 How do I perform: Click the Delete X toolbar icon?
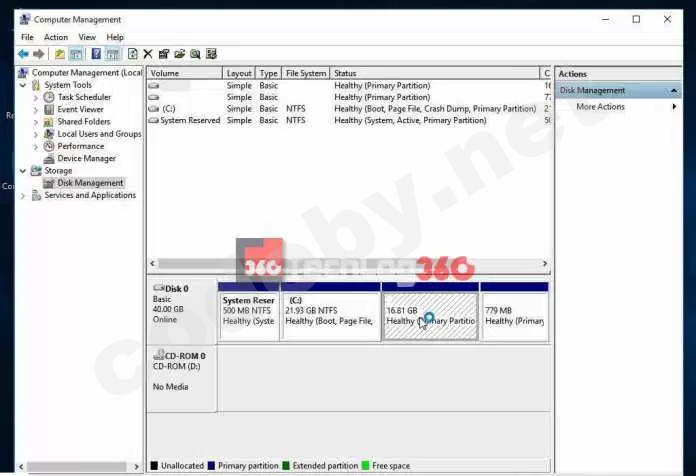click(148, 54)
